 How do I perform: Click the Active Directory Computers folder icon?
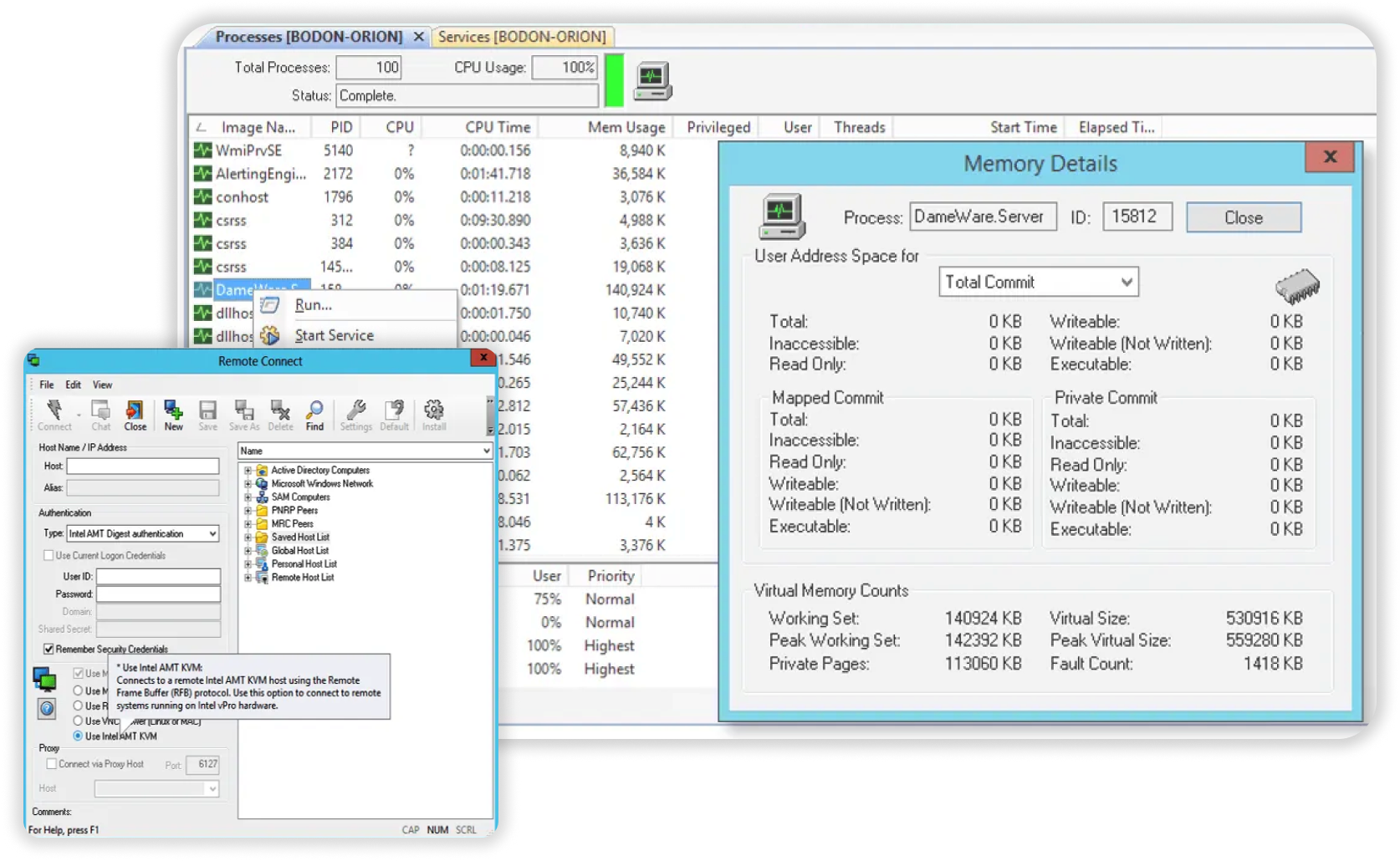262,471
